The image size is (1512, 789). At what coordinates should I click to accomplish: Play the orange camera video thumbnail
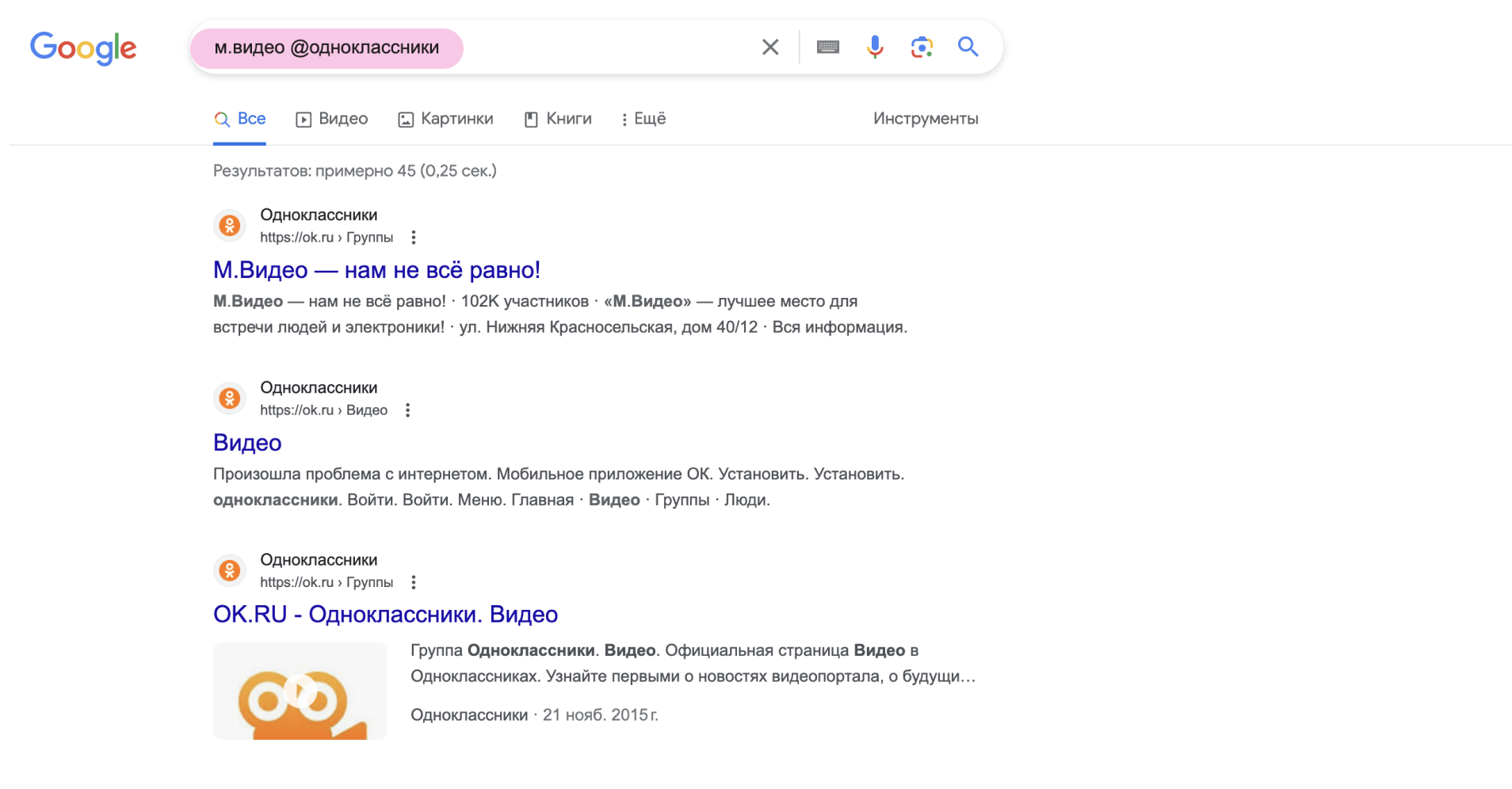(300, 691)
